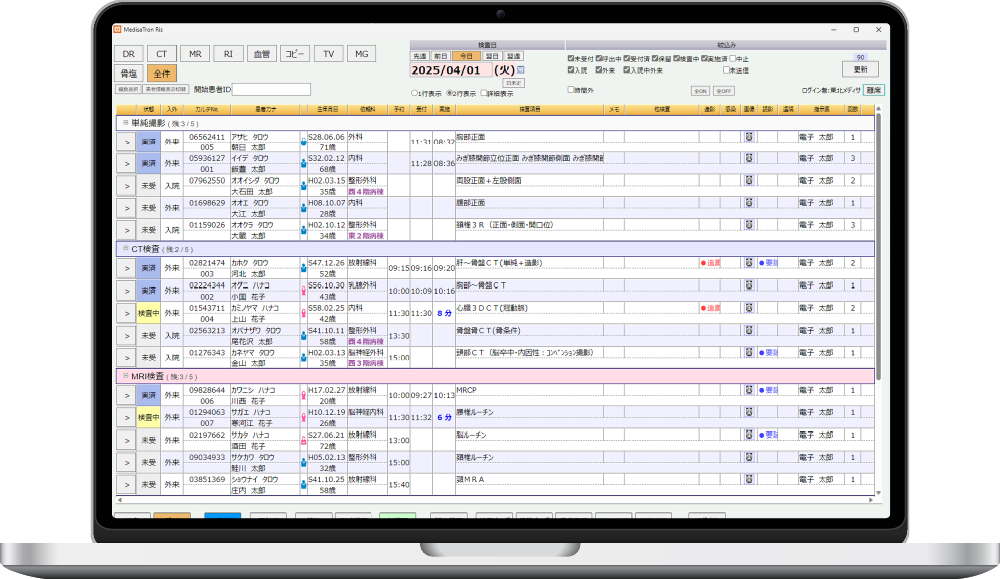Uncheck the 保留 filter checkbox
This screenshot has width=1000, height=579.
(655, 58)
